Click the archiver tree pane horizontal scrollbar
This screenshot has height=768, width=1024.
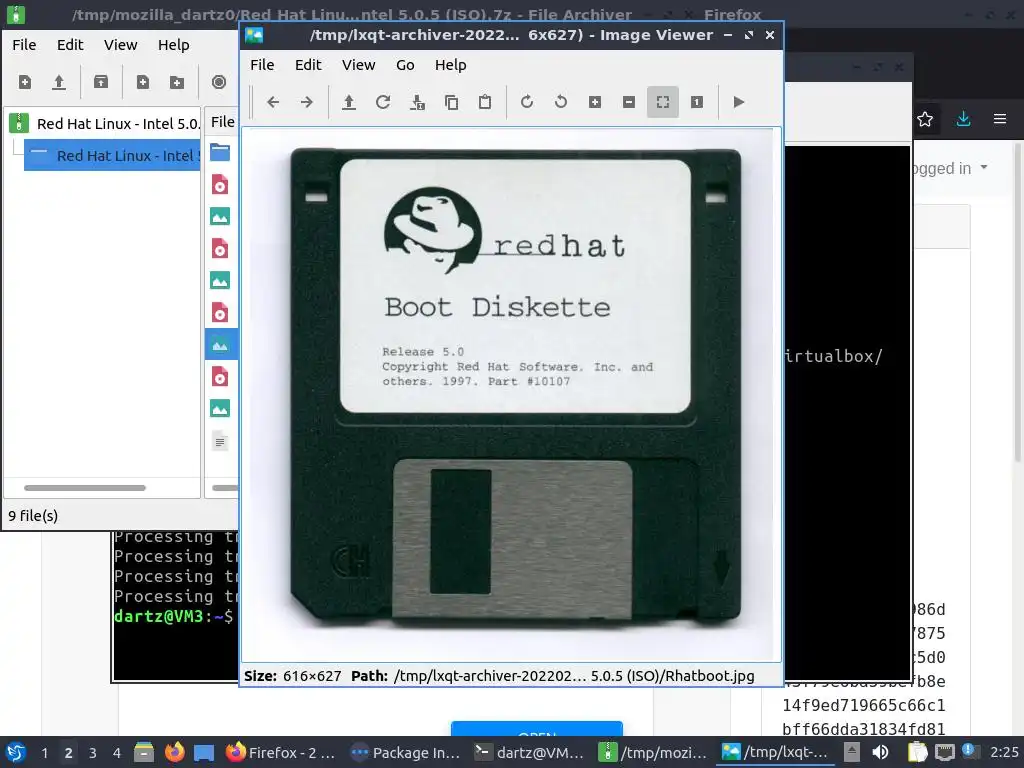(85, 488)
